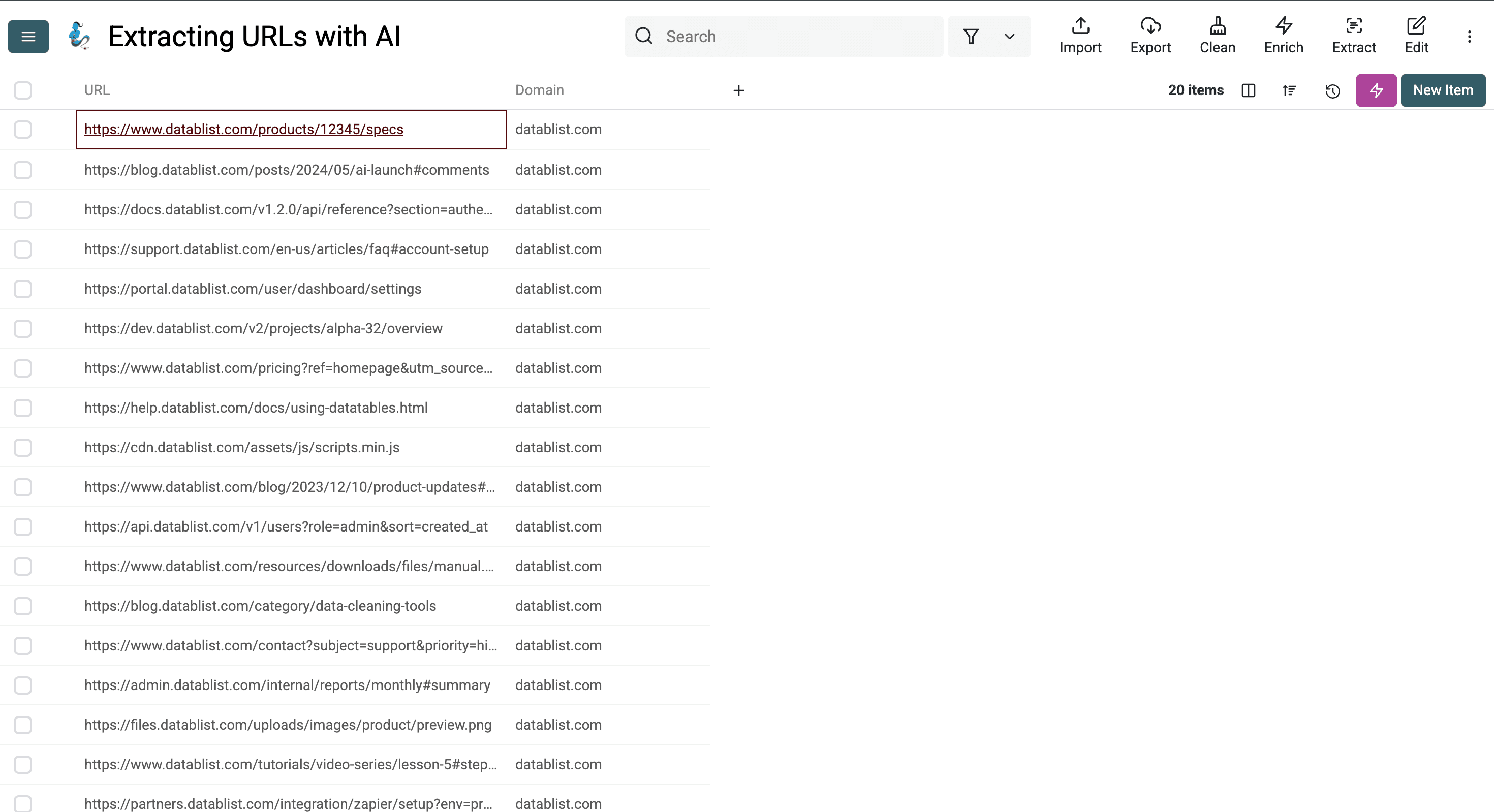Open the three-dot overflow menu

pos(1469,37)
